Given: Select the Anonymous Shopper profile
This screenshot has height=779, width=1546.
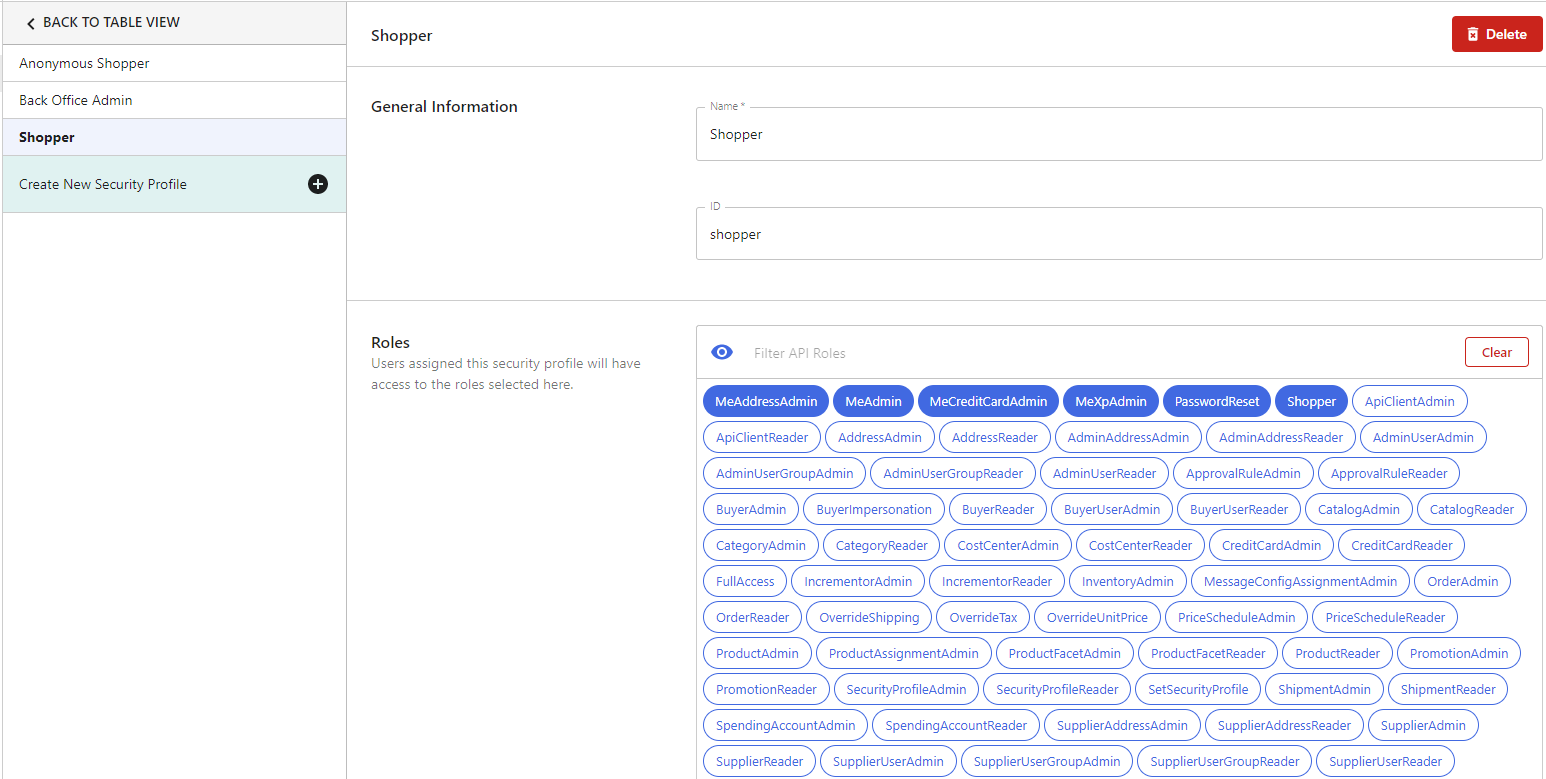Looking at the screenshot, I should pyautogui.click(x=84, y=63).
